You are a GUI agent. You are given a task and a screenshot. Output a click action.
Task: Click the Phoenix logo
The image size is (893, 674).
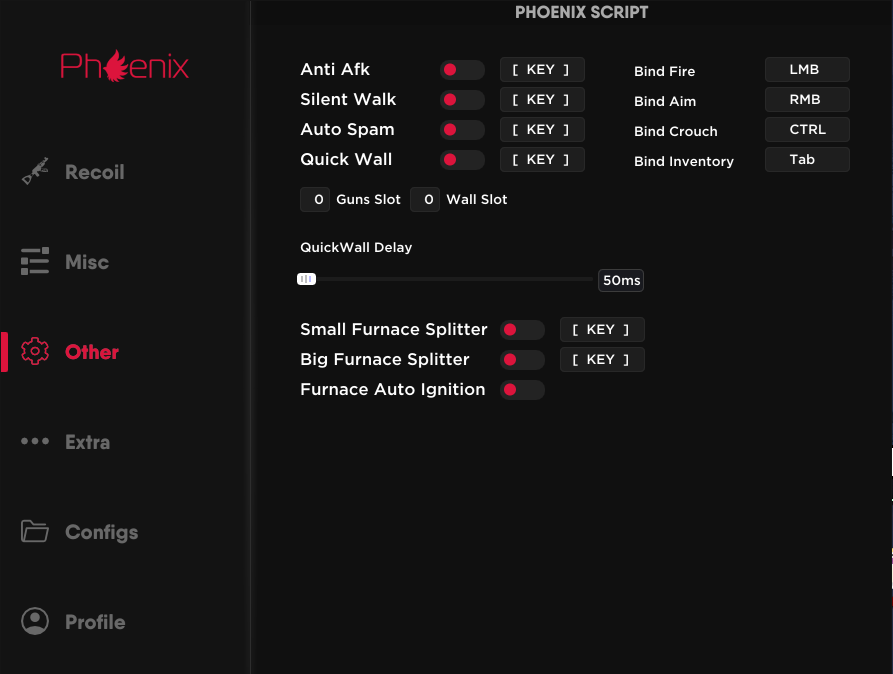124,66
